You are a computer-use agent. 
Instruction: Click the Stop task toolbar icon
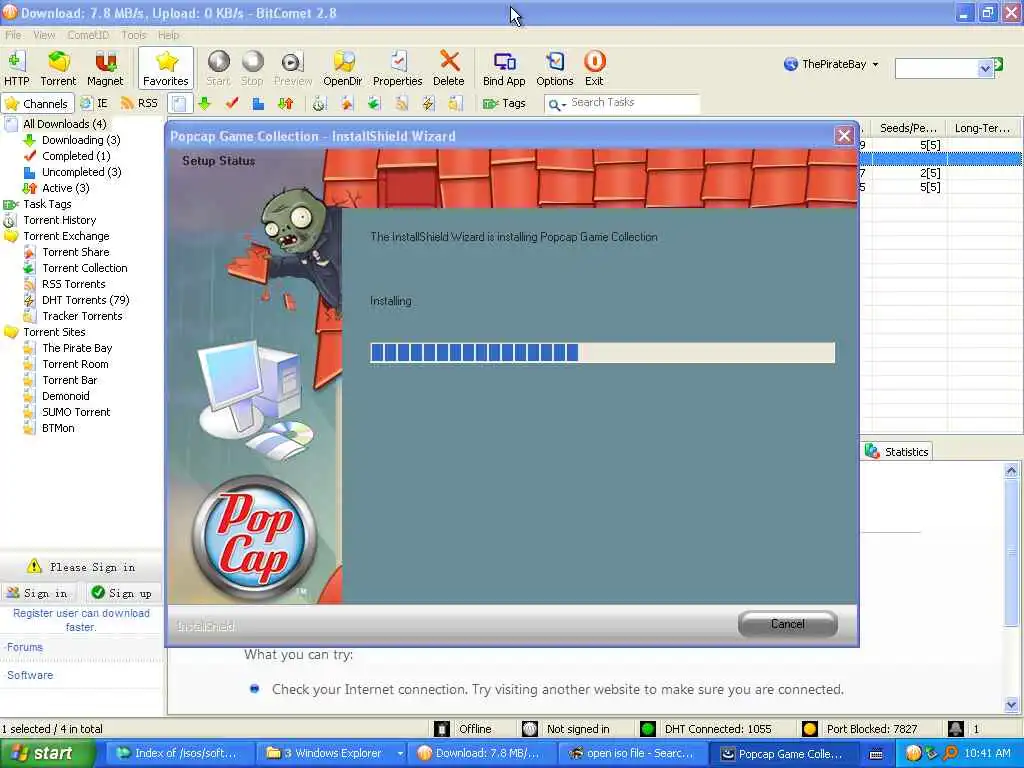pyautogui.click(x=252, y=68)
